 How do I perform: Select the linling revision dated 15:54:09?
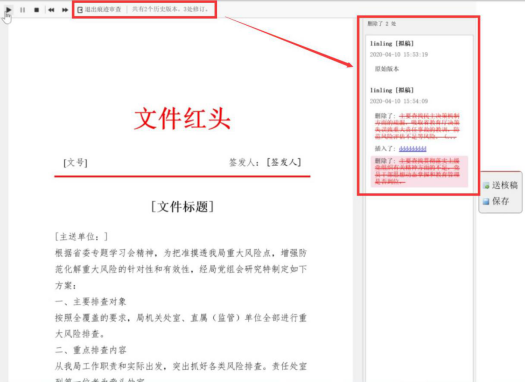pos(399,95)
